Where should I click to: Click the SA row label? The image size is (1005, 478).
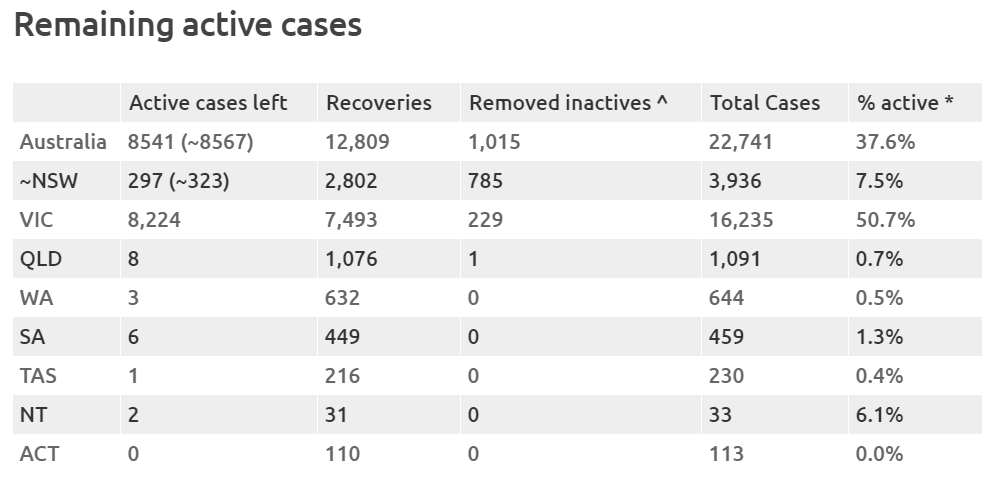tap(32, 337)
